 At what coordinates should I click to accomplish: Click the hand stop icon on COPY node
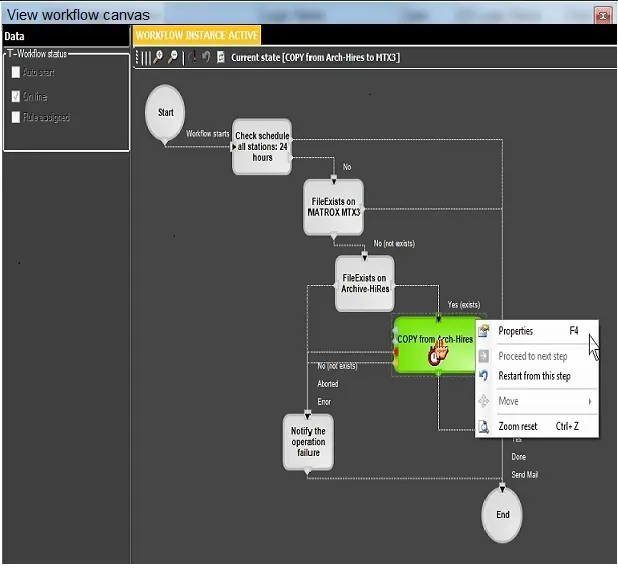point(436,354)
